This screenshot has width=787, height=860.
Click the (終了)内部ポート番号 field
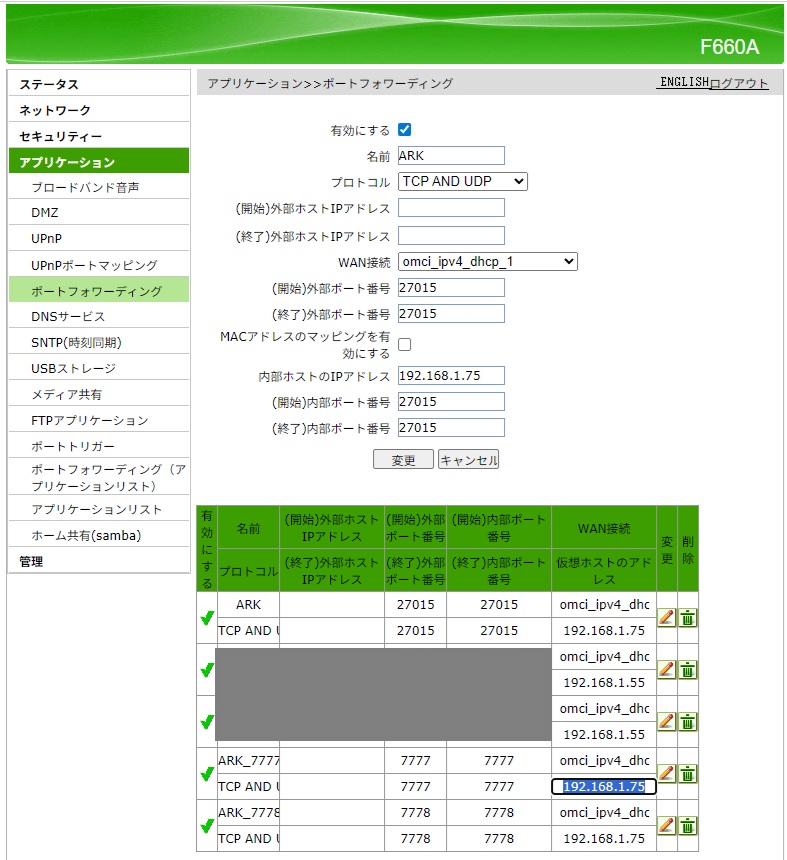451,427
